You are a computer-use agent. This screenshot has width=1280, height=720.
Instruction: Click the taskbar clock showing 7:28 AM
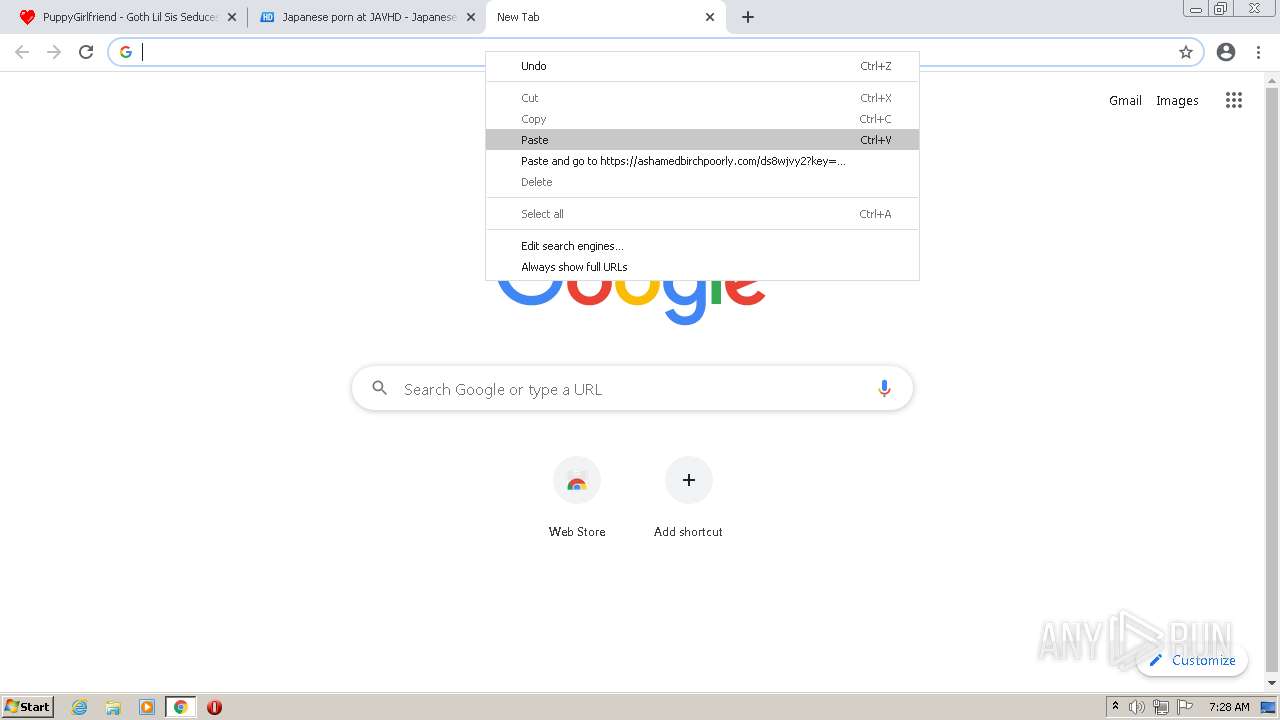pyautogui.click(x=1229, y=707)
